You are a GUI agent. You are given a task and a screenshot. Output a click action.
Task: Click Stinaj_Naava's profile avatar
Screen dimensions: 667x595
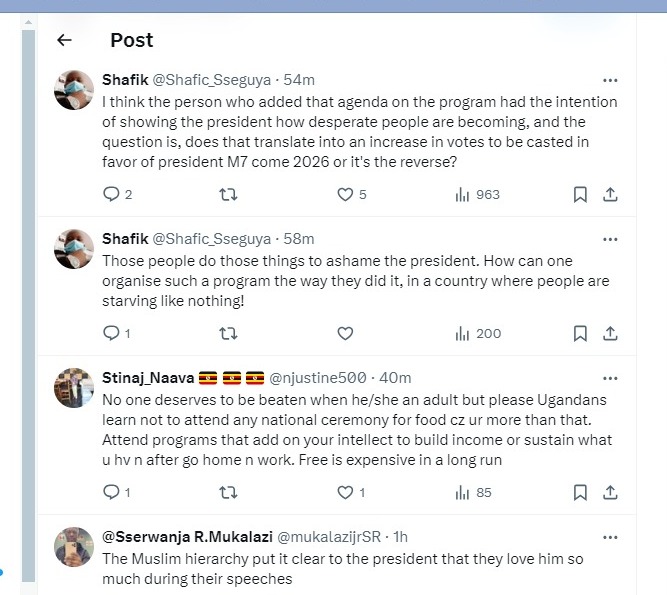pyautogui.click(x=74, y=388)
